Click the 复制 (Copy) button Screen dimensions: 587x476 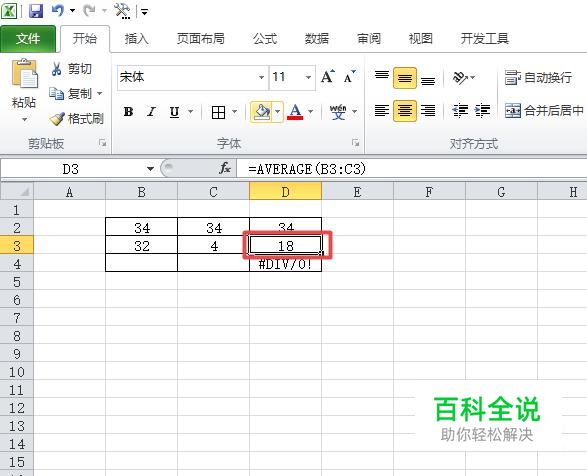click(71, 93)
